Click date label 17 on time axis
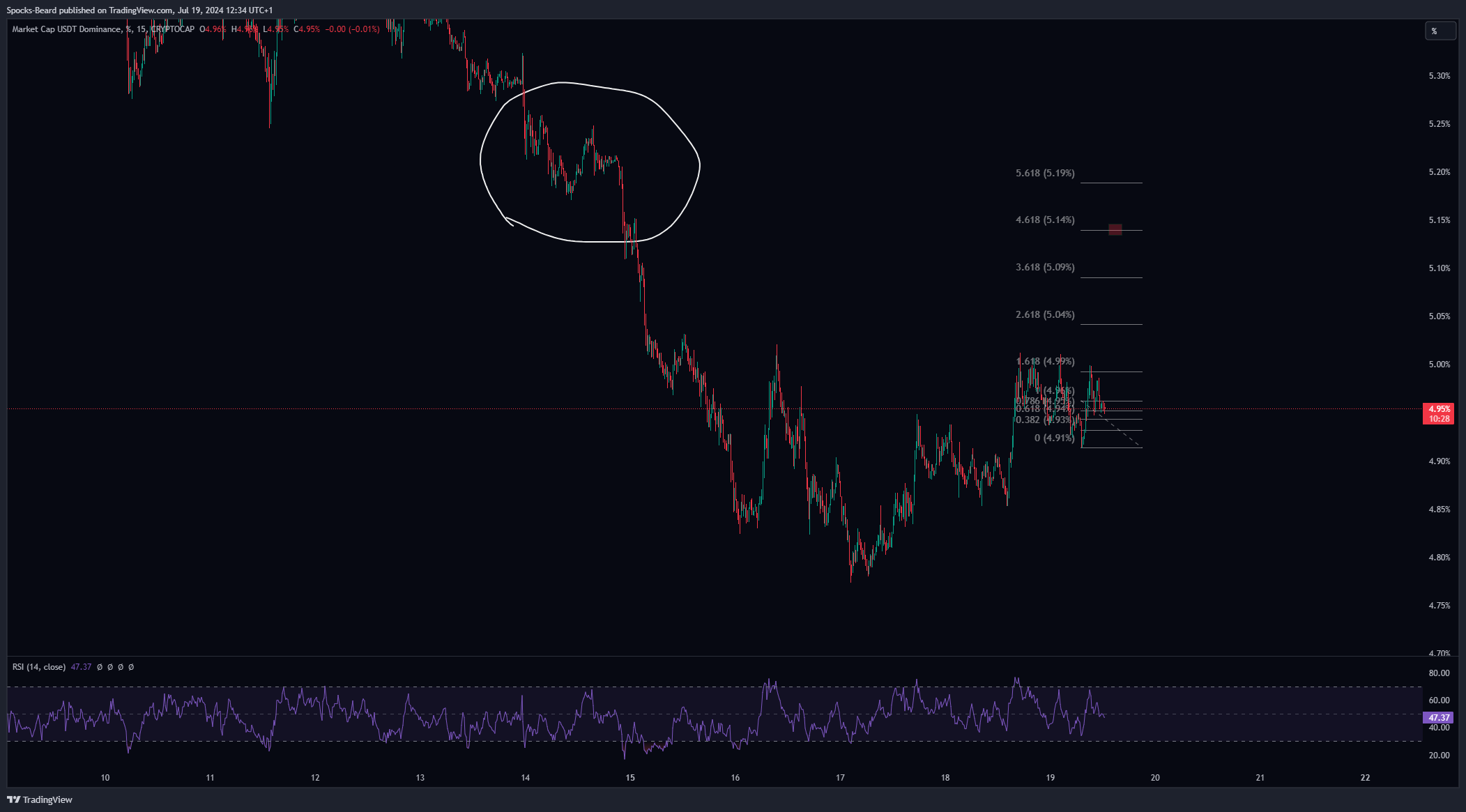 click(x=840, y=778)
